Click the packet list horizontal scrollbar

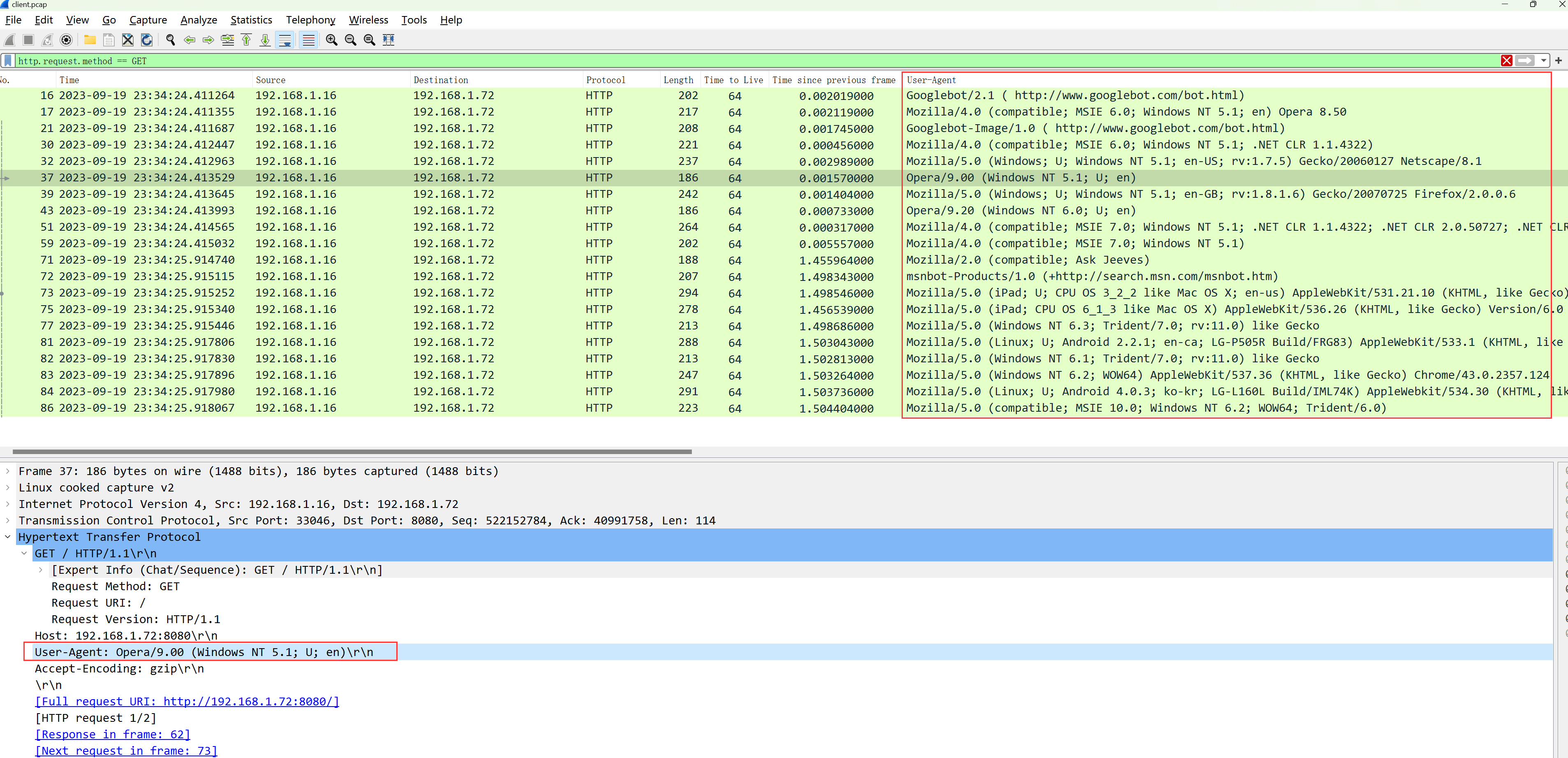352,452
